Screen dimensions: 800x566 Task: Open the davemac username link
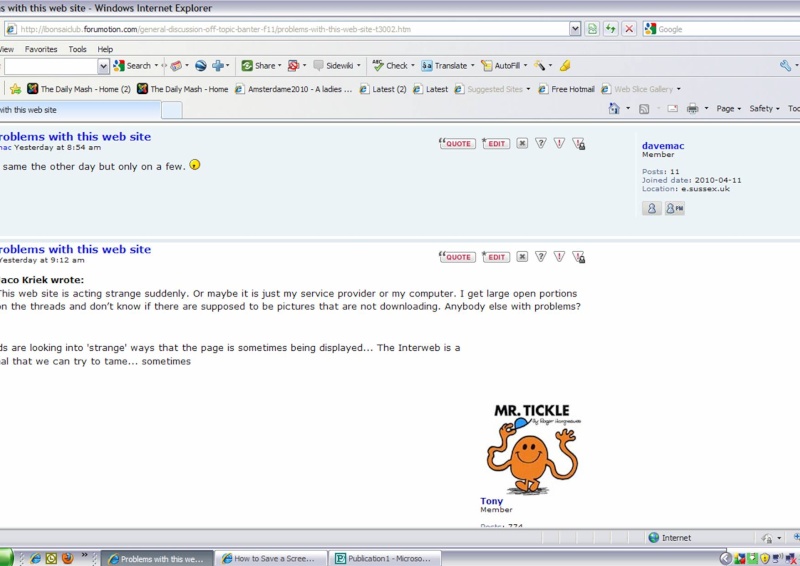click(x=663, y=146)
